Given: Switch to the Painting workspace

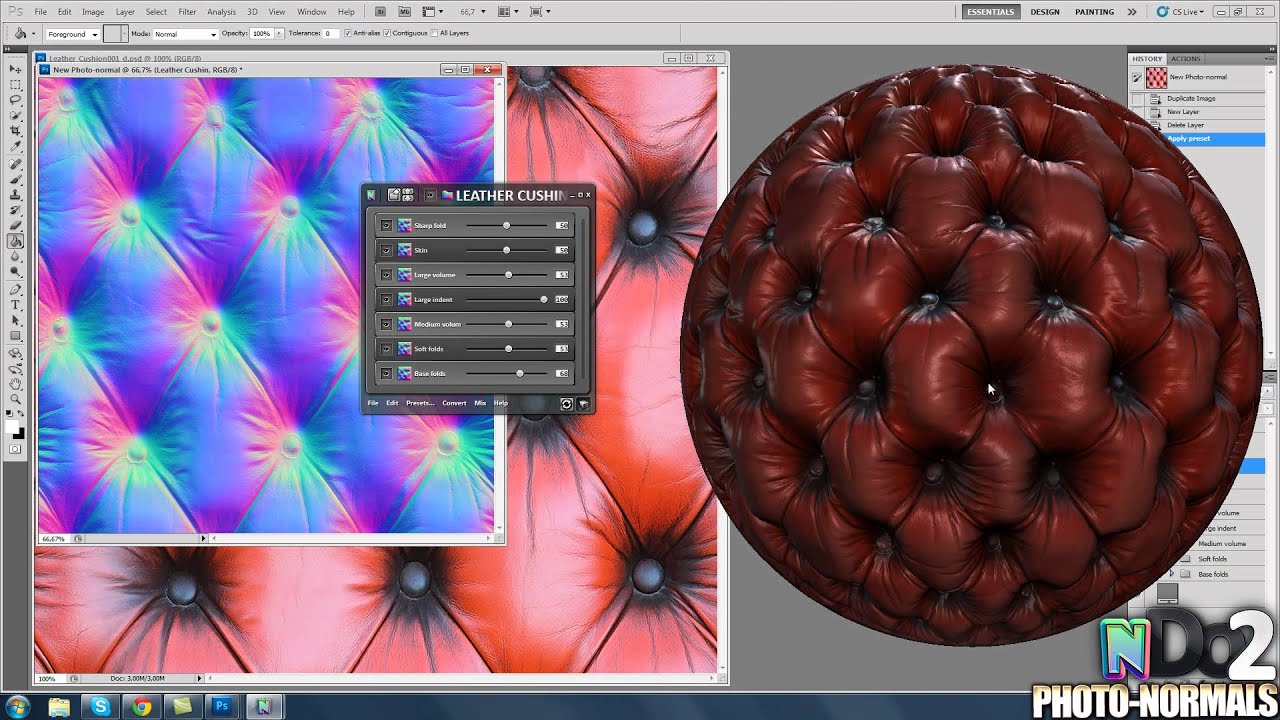Looking at the screenshot, I should click(1094, 12).
